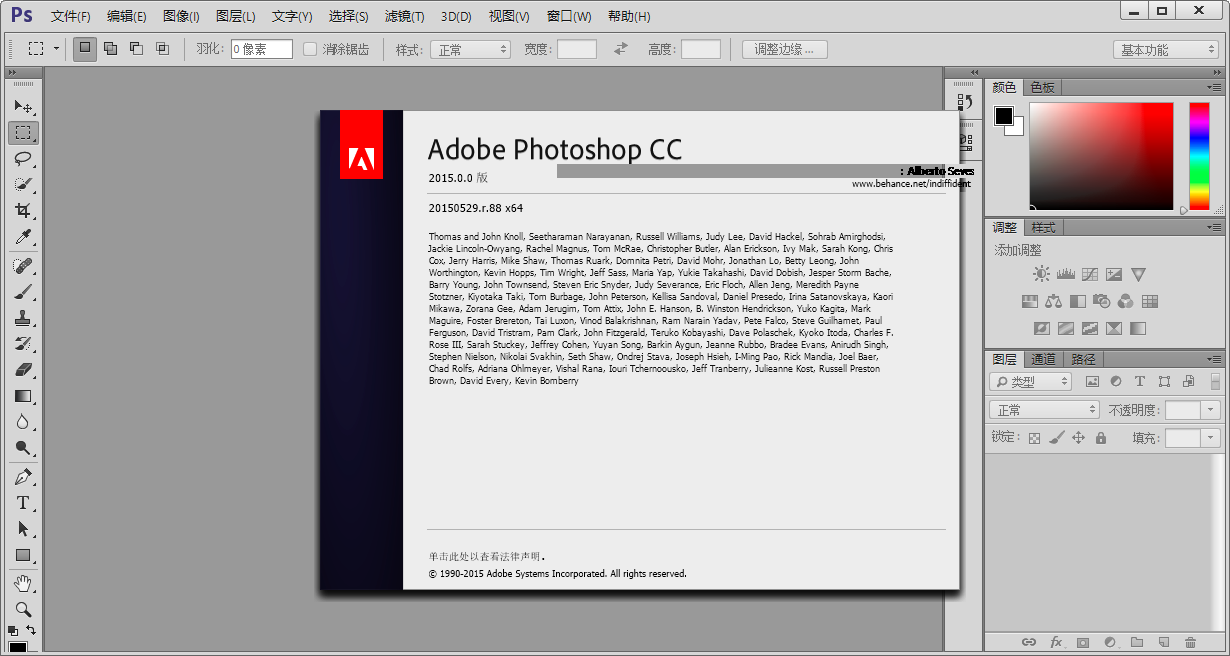Select the Quick Selection tool
1230x656 pixels.
point(23,184)
